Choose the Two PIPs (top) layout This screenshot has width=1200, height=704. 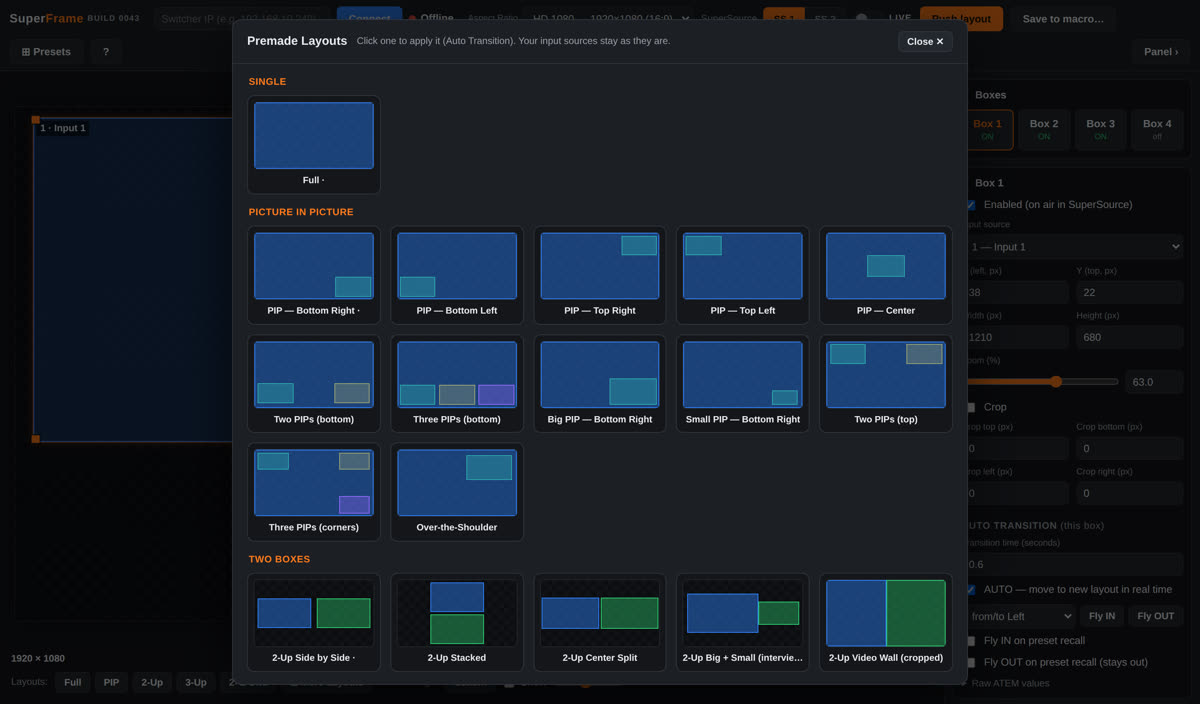pyautogui.click(x=886, y=384)
